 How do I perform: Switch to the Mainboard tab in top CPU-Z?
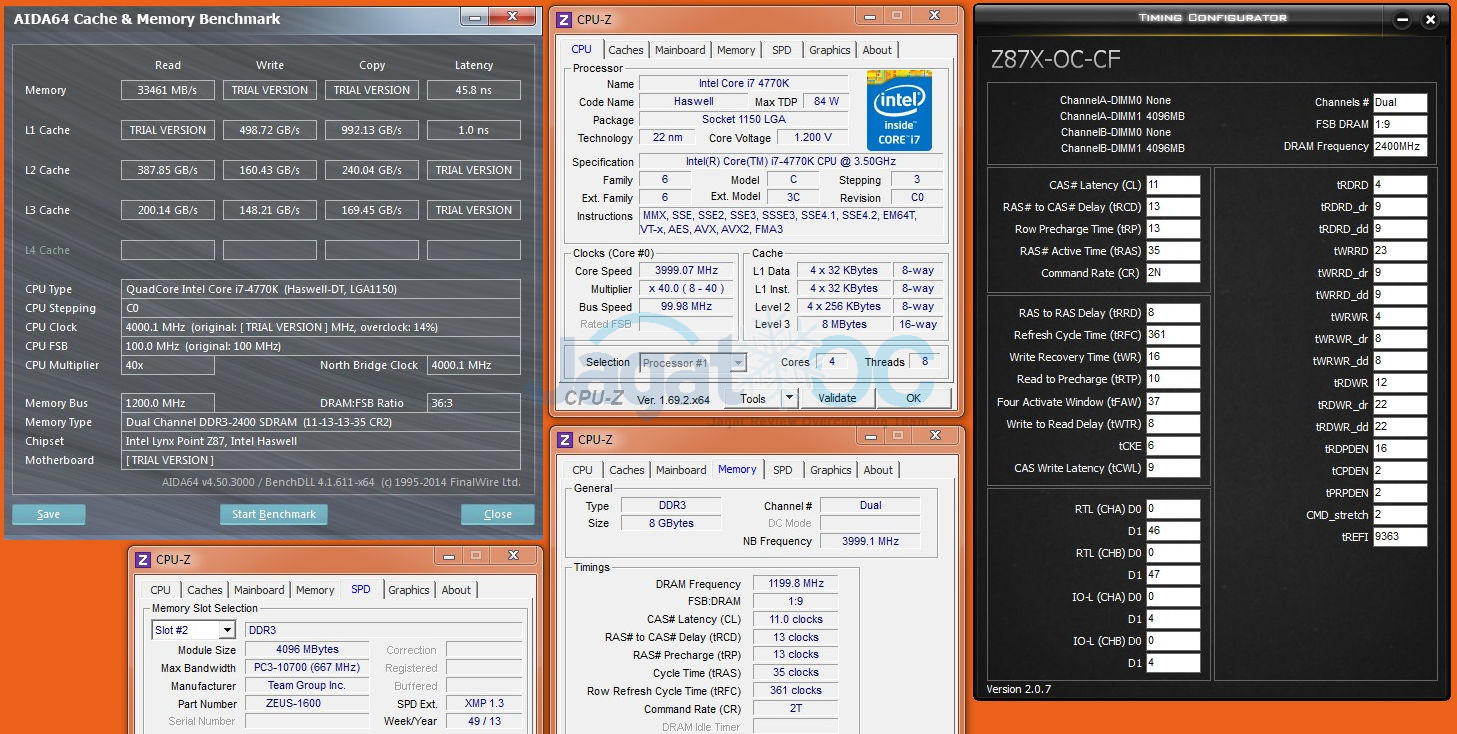(x=680, y=50)
